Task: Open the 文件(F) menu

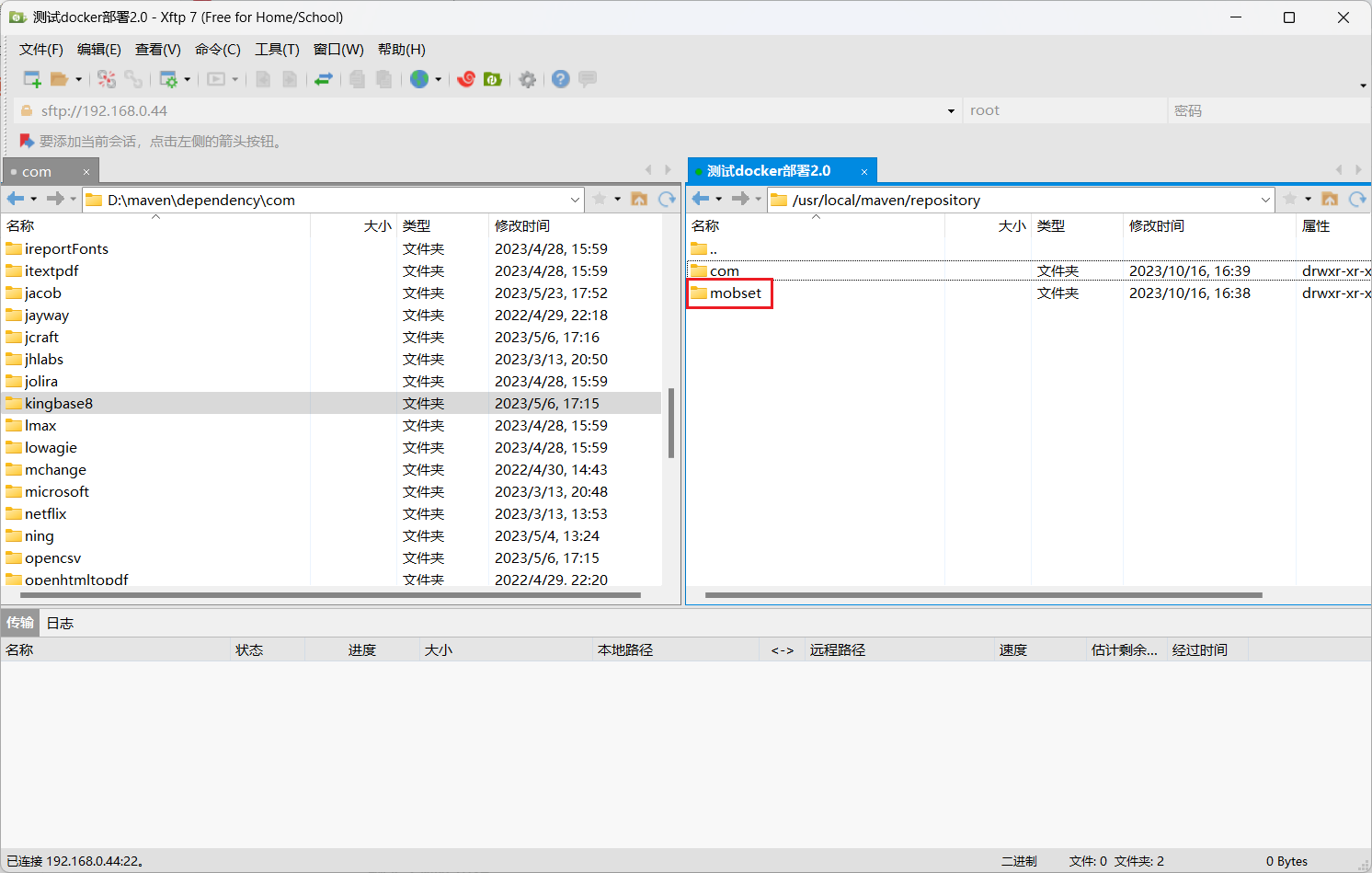Action: 41,50
